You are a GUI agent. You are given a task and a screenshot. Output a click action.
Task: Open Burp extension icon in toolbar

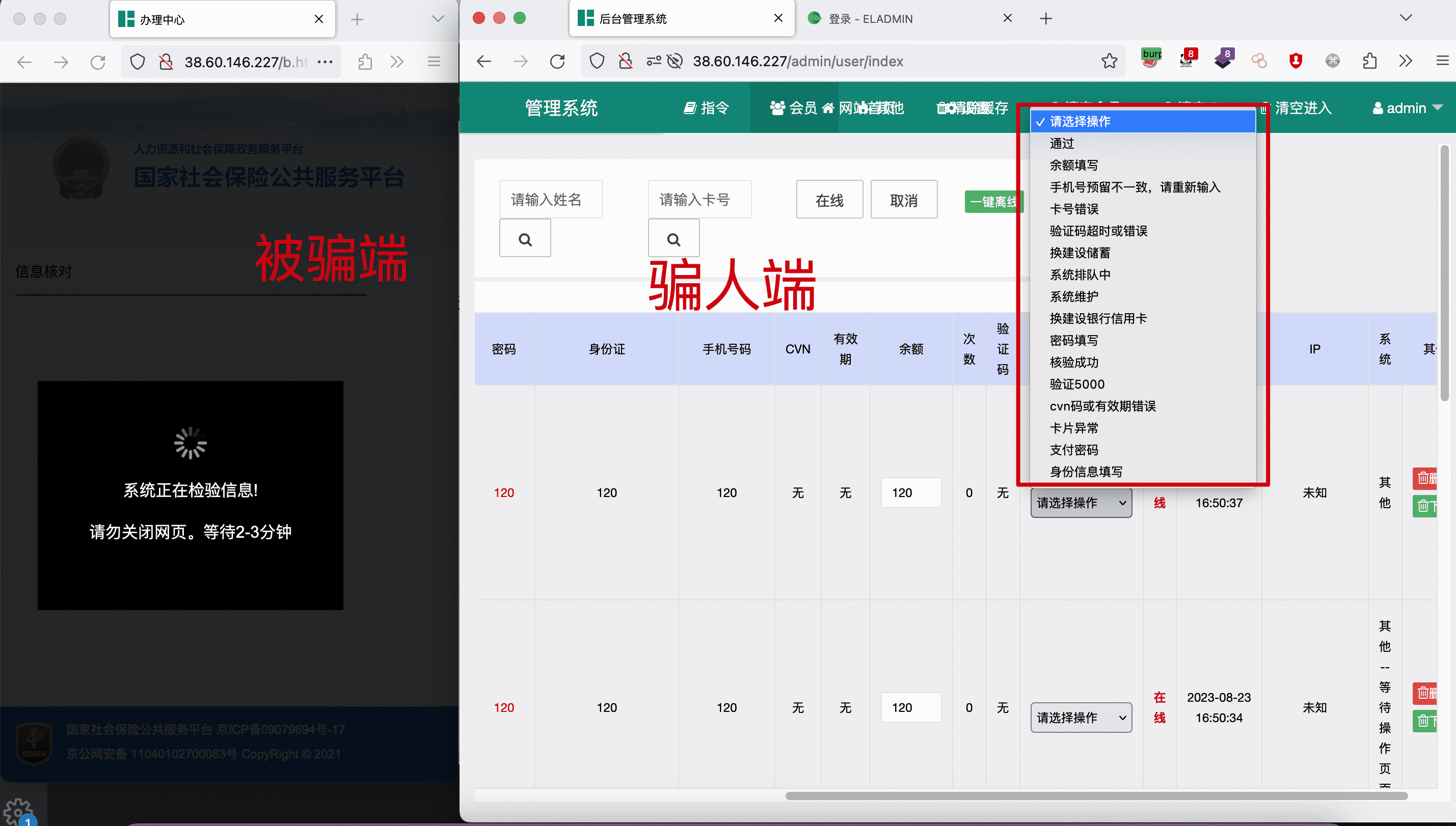1151,59
